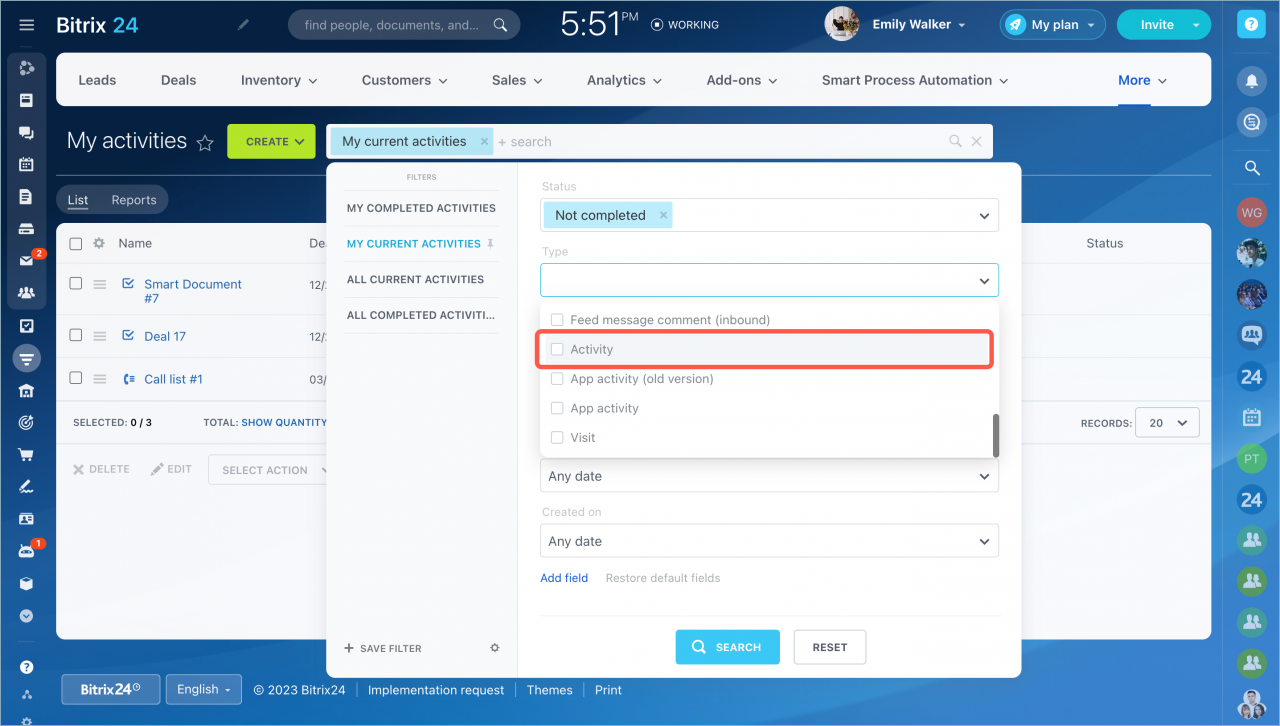1280x726 pixels.
Task: Click the Search button in filter panel
Action: pyautogui.click(x=727, y=647)
